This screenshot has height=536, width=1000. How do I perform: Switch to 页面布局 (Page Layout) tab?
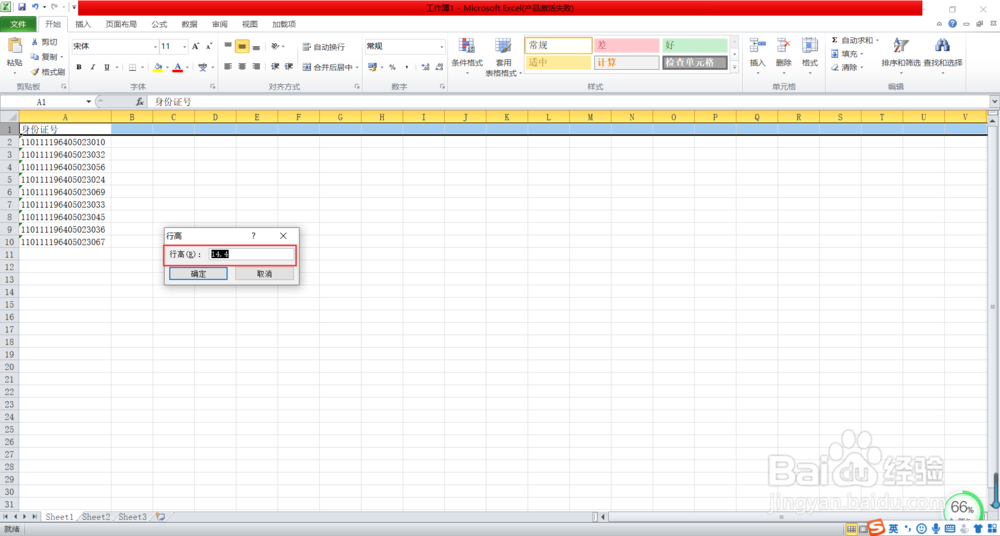121,24
